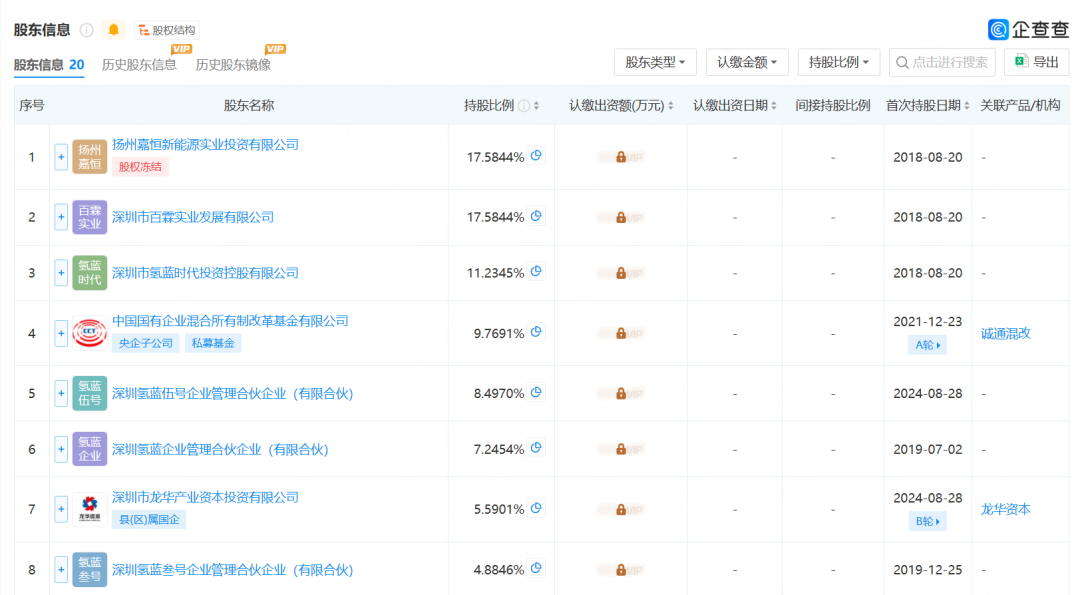Image resolution: width=1080 pixels, height=595 pixels.
Task: Click the A轮 funding round tag
Action: coord(927,345)
